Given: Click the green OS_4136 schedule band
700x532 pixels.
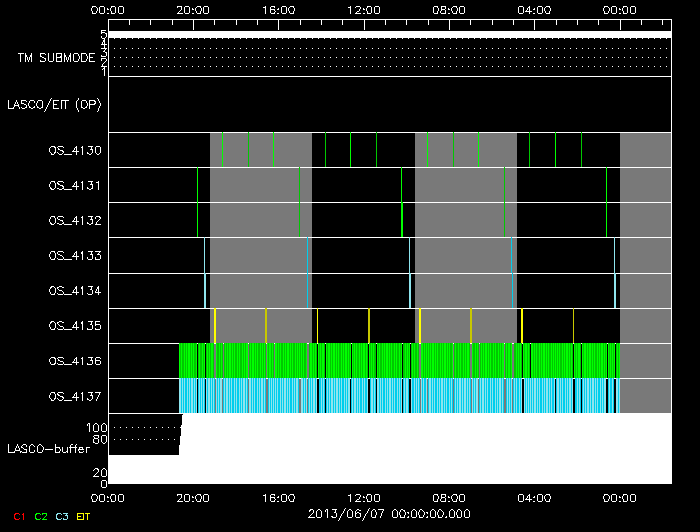Looking at the screenshot, I should coord(400,361).
